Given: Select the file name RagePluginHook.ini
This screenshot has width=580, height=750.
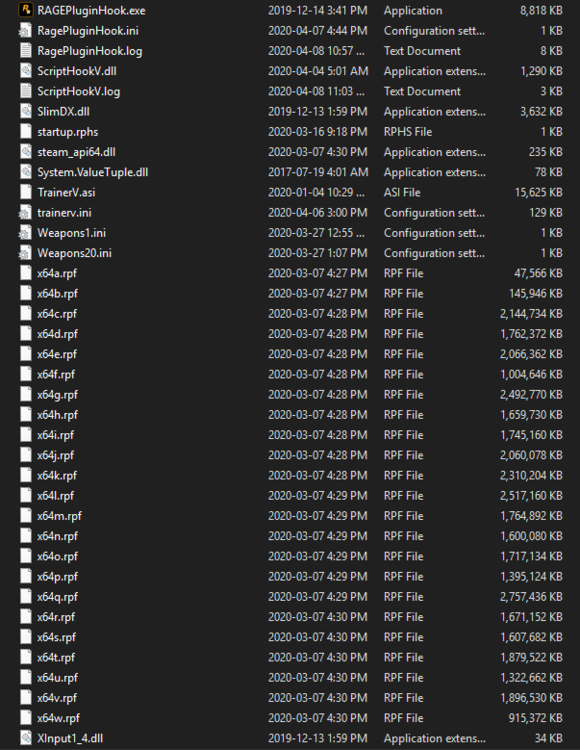Looking at the screenshot, I should point(88,31).
